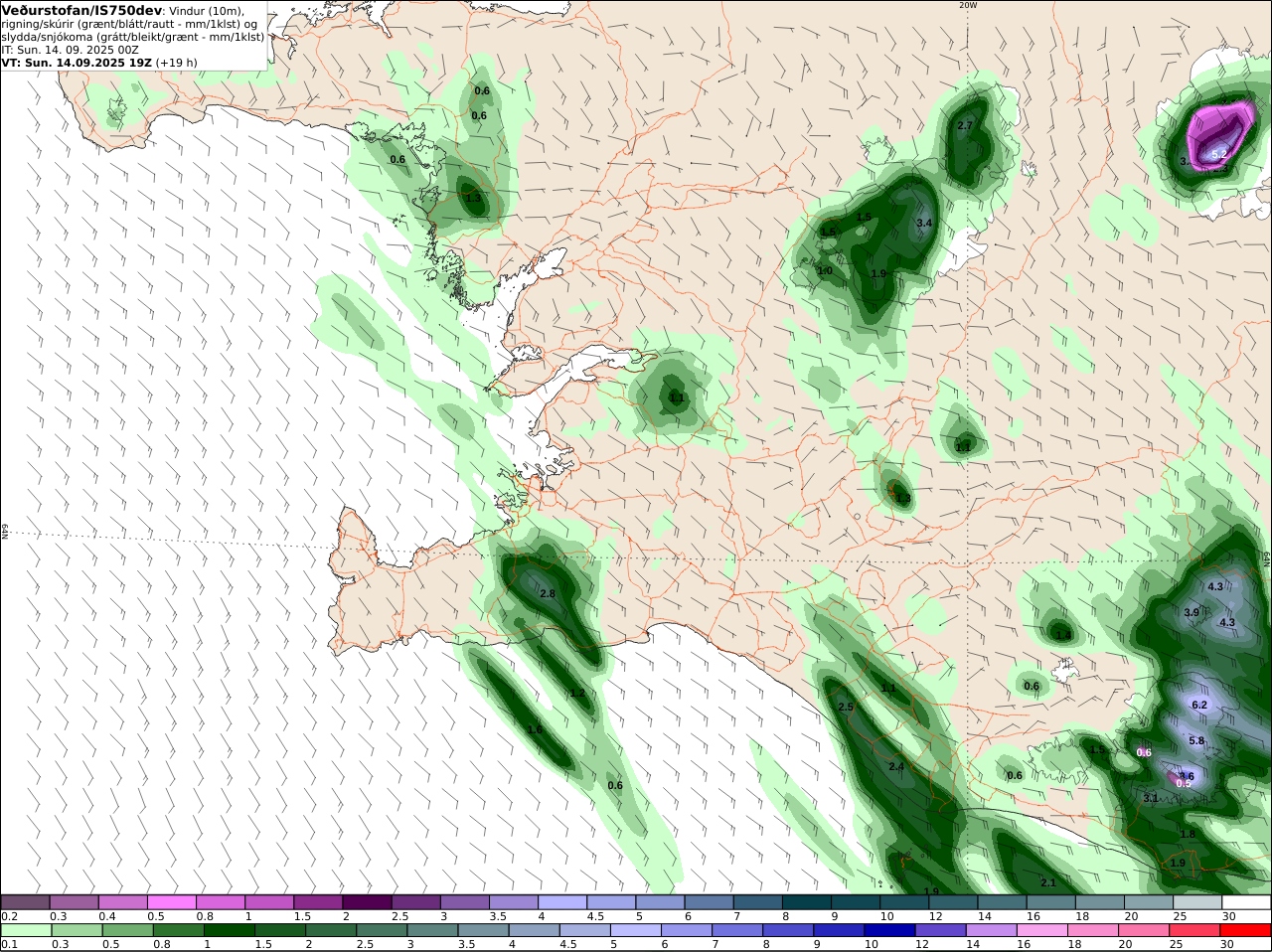Image resolution: width=1272 pixels, height=952 pixels.
Task: Click the 3.9 precipitation value
Action: 1192,612
